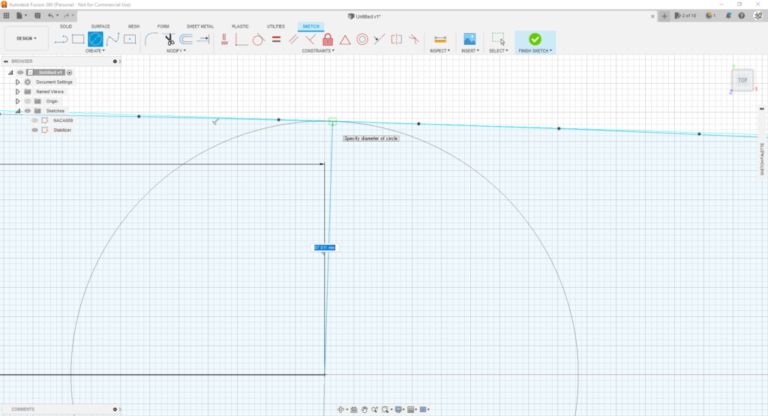Select the Concentric constraint icon

click(x=362, y=39)
